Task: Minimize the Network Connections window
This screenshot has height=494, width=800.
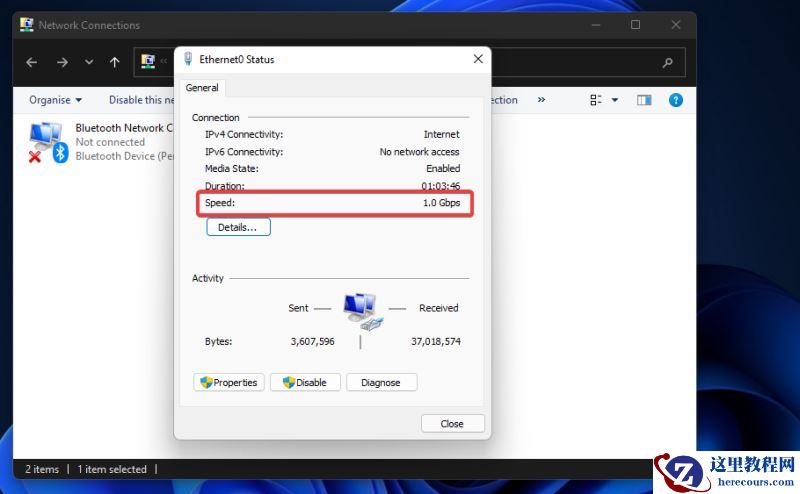Action: click(596, 24)
